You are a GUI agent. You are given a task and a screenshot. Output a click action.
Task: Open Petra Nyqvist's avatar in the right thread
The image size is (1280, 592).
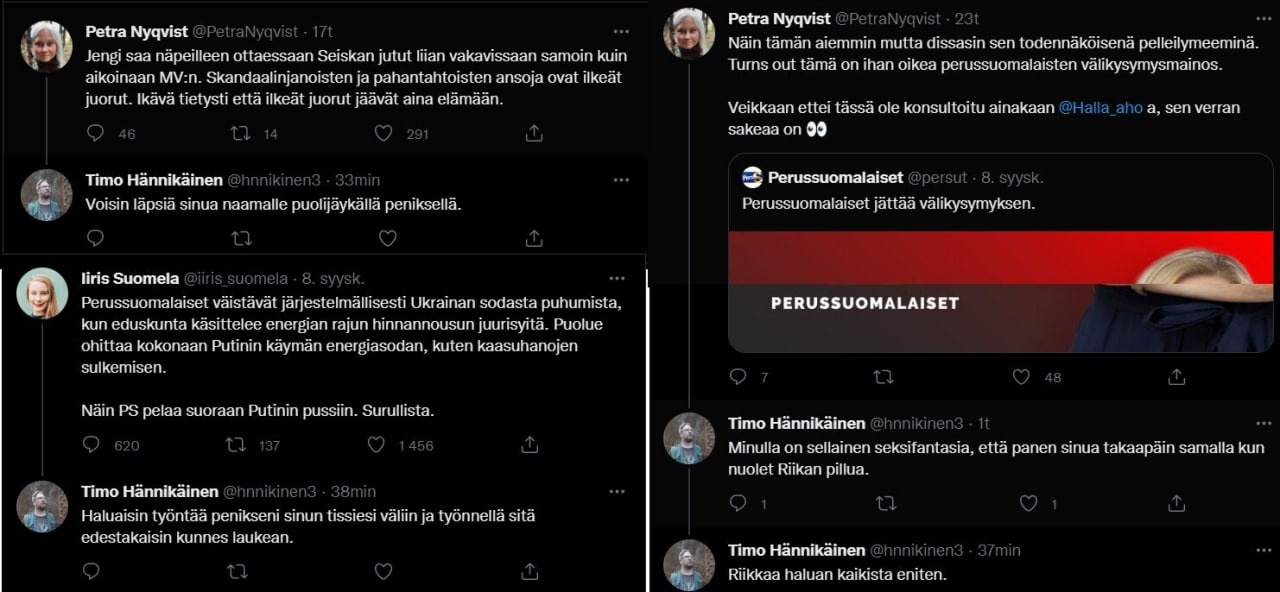pyautogui.click(x=690, y=34)
